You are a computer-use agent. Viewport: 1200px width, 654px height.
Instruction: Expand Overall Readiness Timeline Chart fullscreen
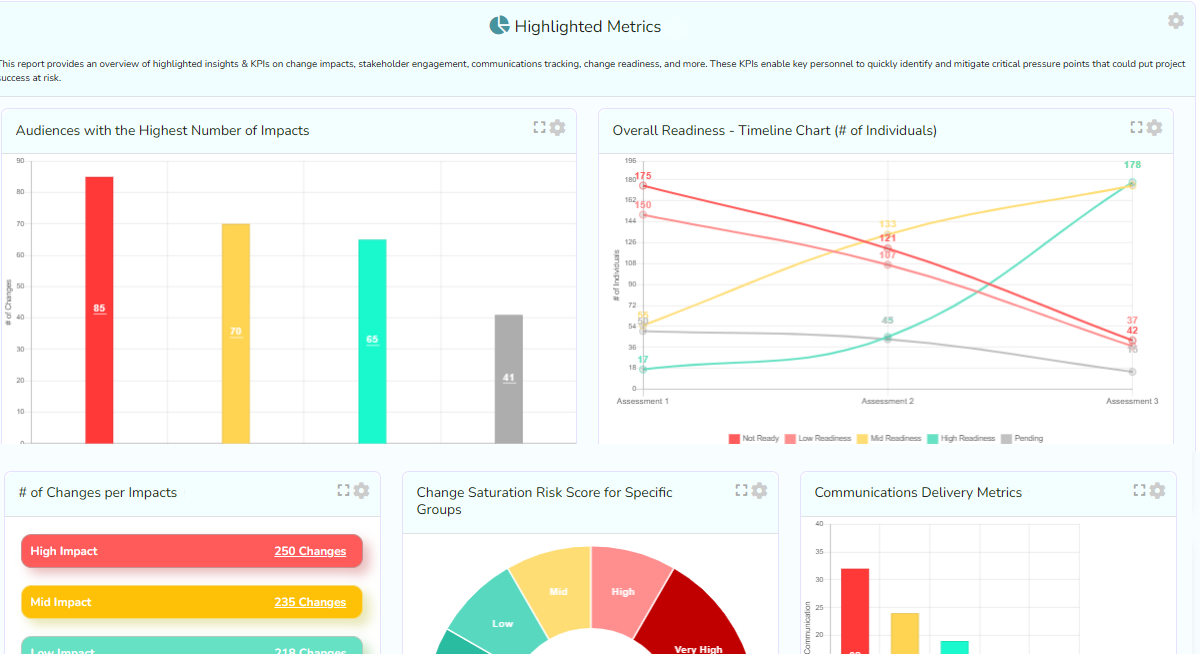pyautogui.click(x=1136, y=127)
